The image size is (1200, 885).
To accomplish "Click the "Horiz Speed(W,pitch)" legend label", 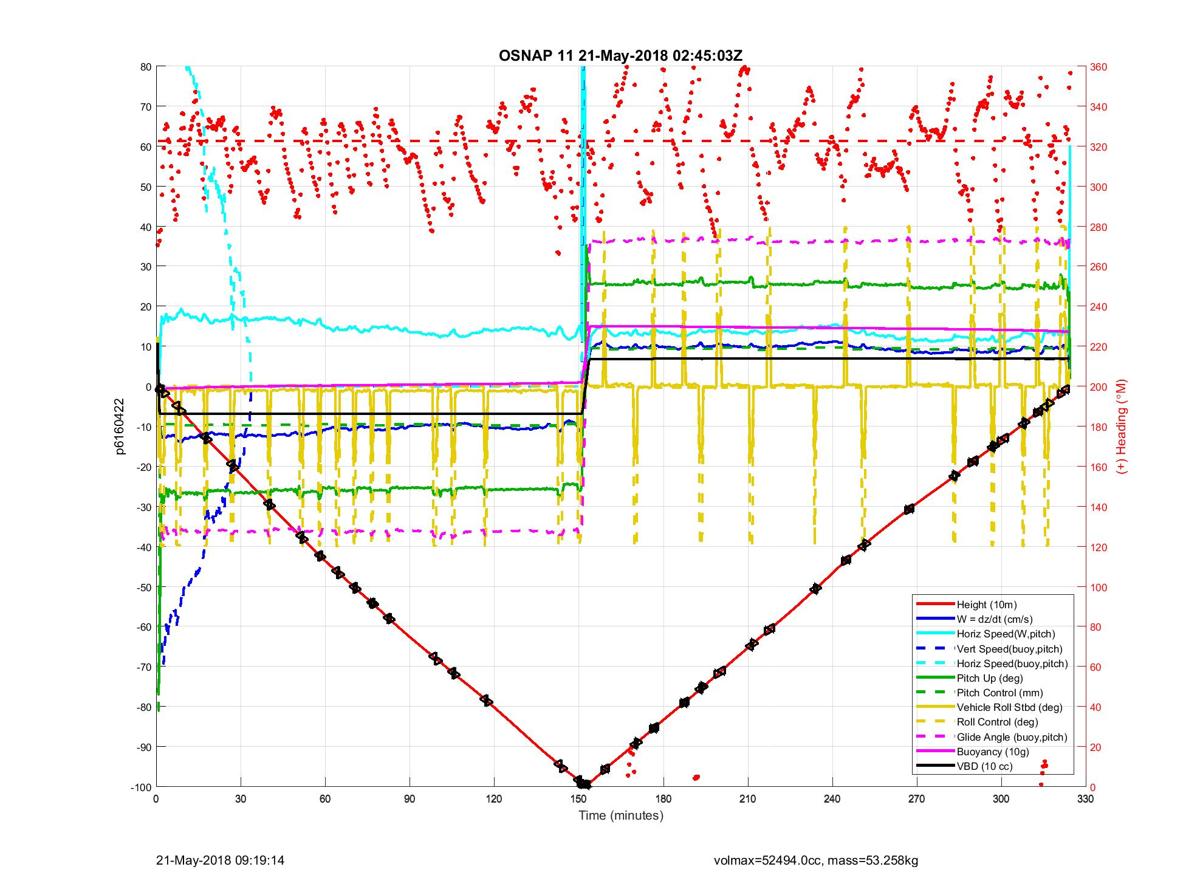I will point(1006,633).
